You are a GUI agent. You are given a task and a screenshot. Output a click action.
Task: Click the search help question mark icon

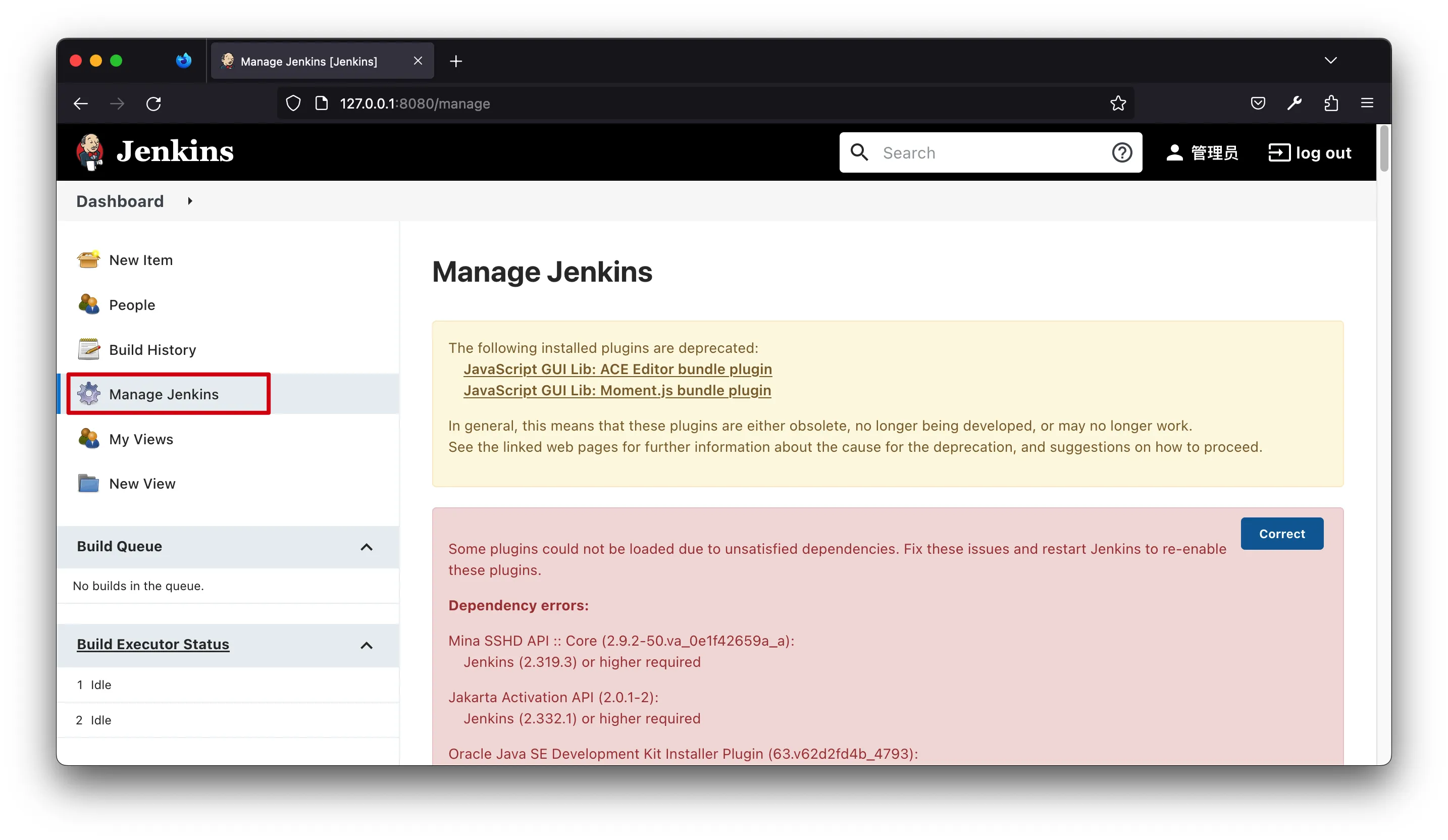pos(1121,153)
